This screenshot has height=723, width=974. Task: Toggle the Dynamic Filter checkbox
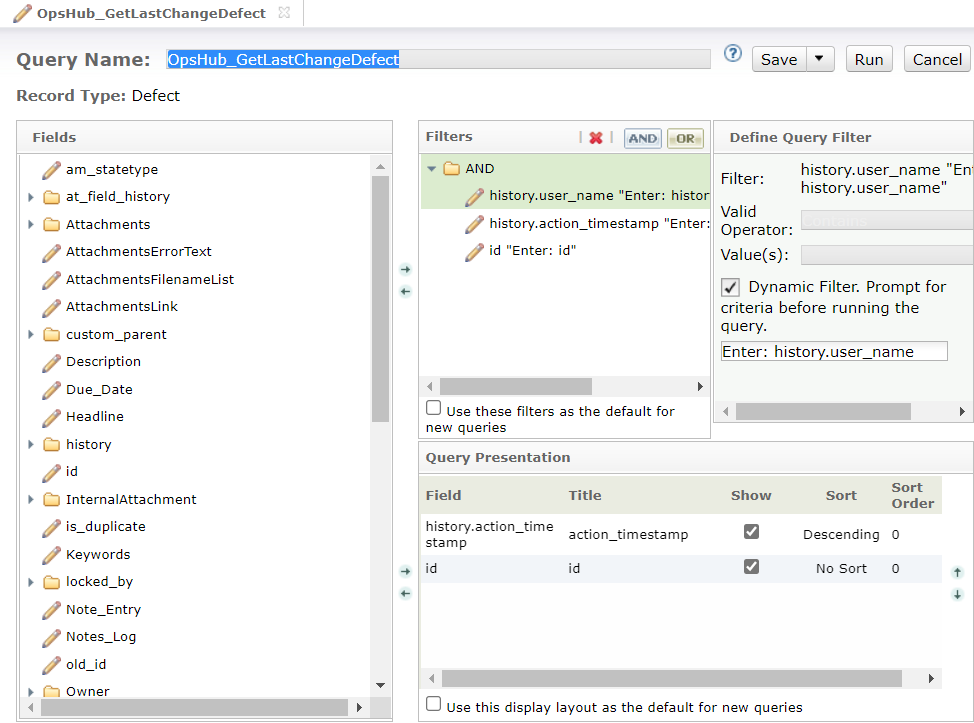pos(731,287)
